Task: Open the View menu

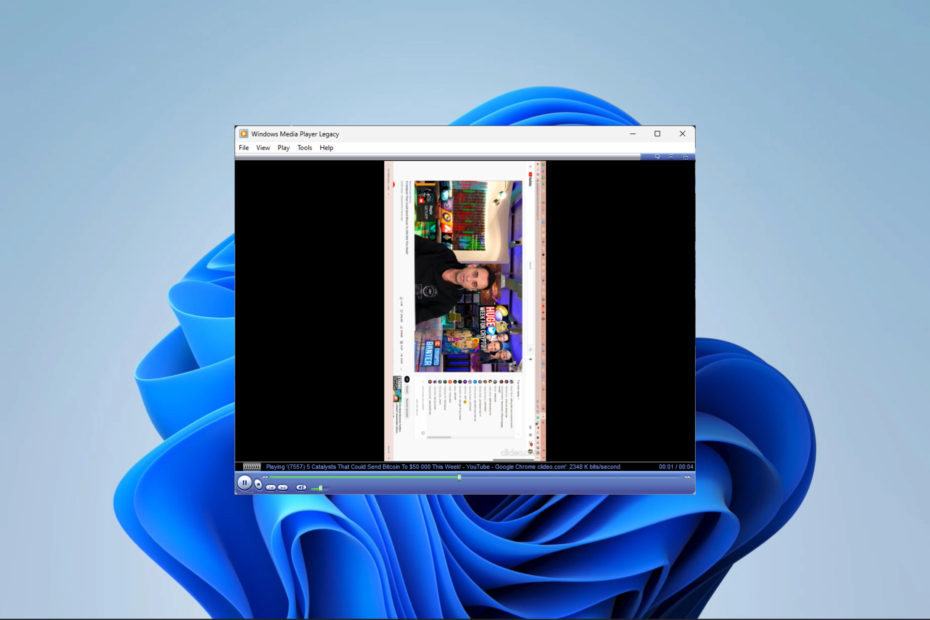Action: [x=263, y=148]
